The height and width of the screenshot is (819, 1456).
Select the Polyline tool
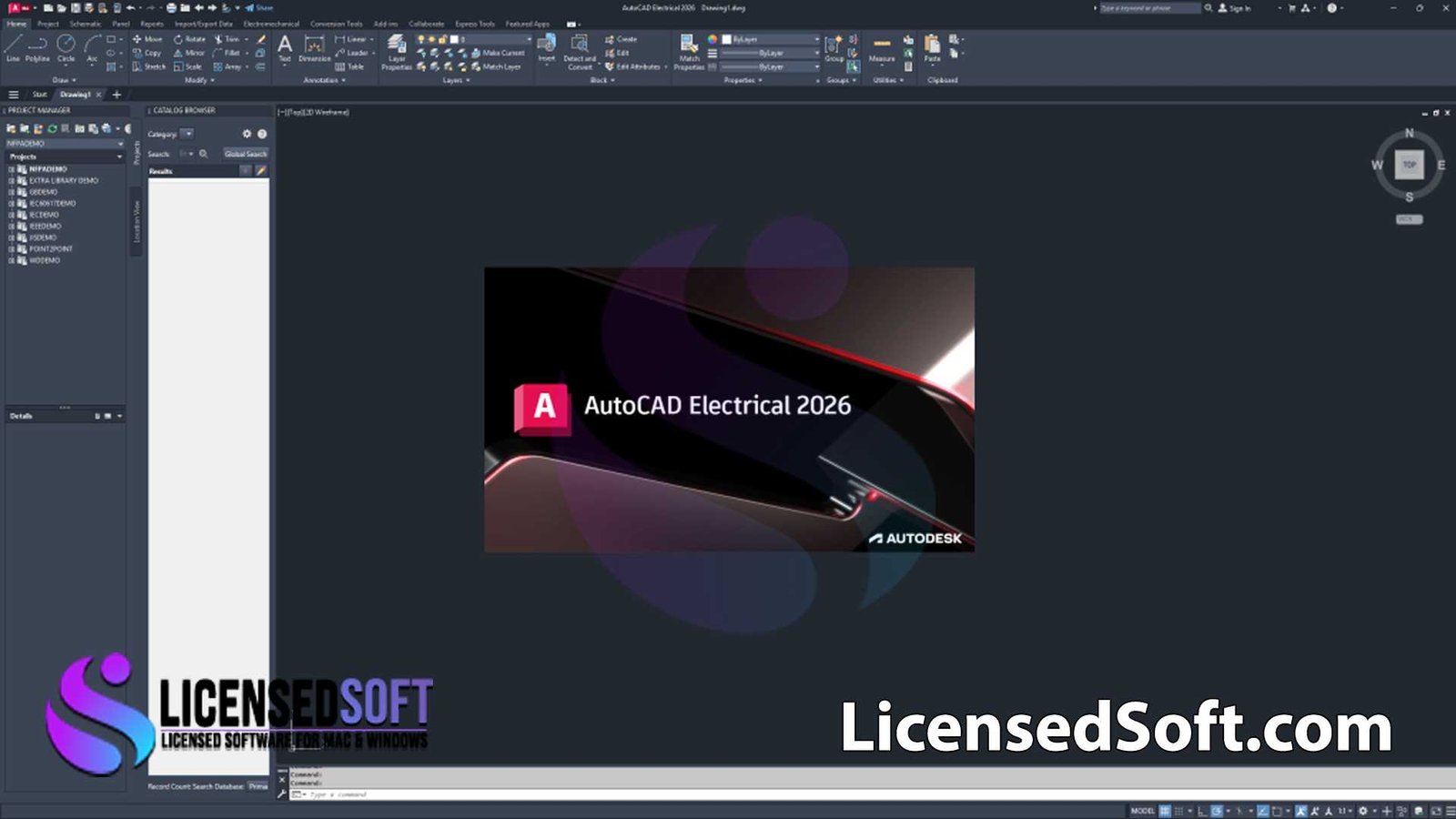[37, 47]
